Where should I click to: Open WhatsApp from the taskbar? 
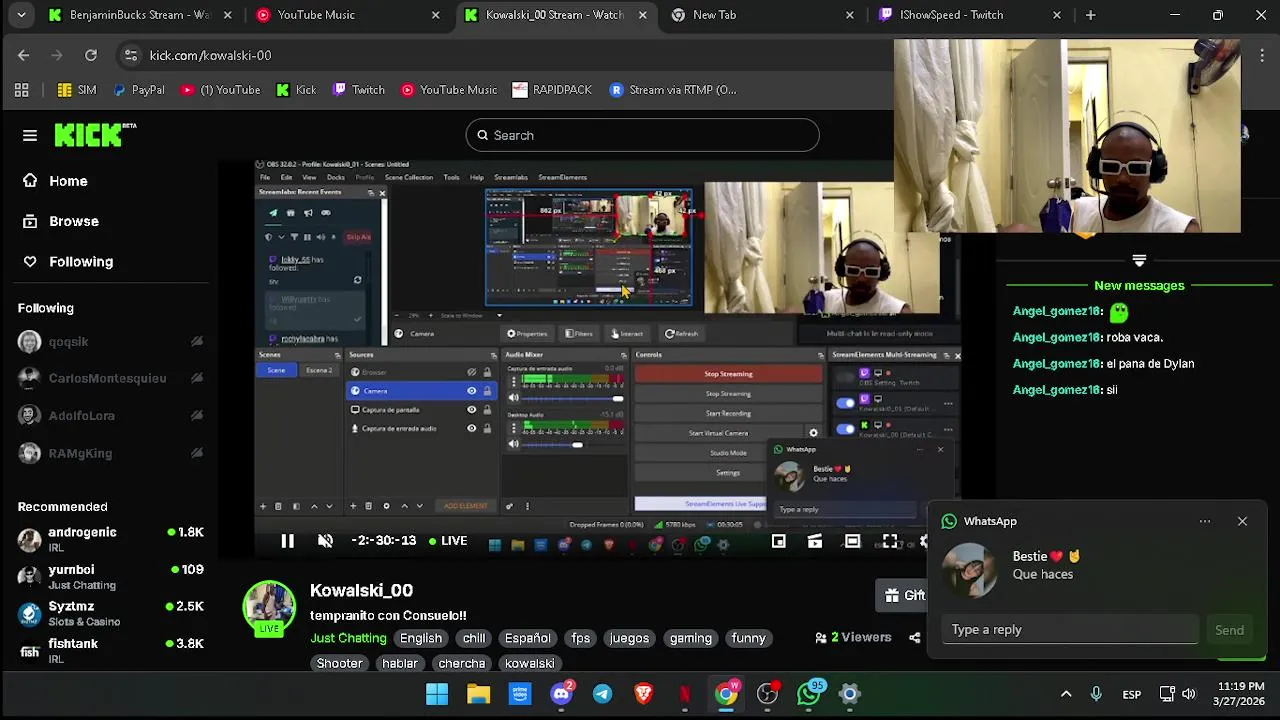point(809,694)
